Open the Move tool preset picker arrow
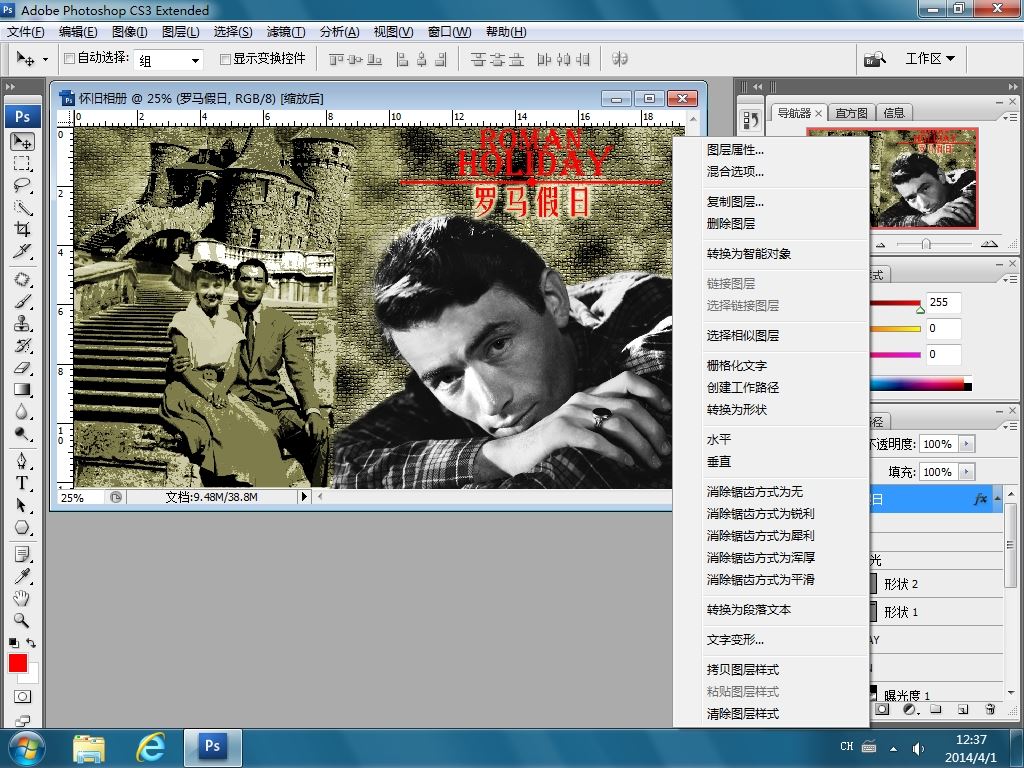The image size is (1024, 768). pos(45,59)
